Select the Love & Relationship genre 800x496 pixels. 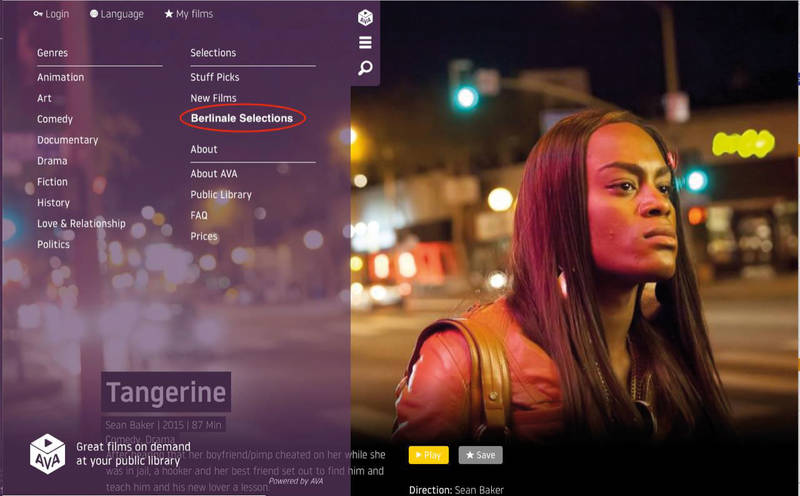pos(81,224)
